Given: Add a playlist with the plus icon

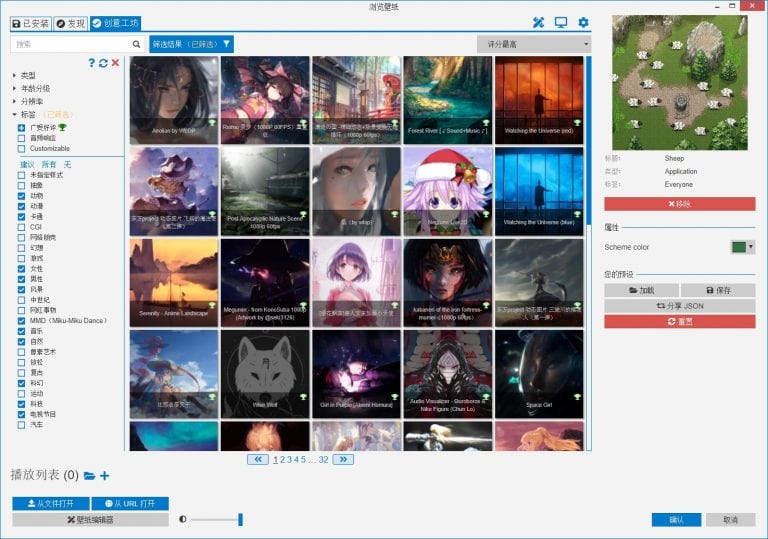Looking at the screenshot, I should 104,475.
